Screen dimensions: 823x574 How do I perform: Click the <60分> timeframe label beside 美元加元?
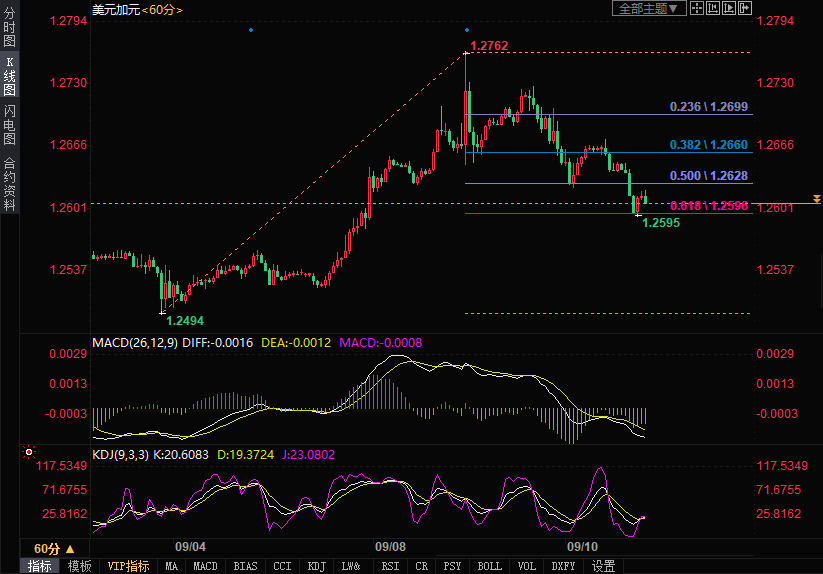click(163, 9)
